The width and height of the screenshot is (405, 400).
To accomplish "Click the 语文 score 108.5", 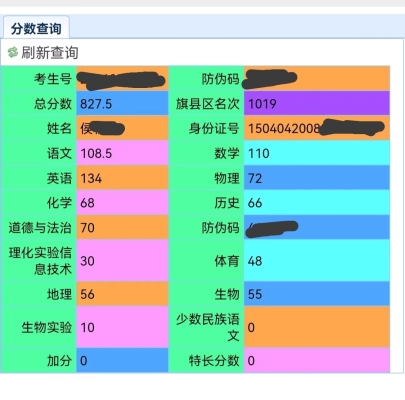I will (96, 153).
